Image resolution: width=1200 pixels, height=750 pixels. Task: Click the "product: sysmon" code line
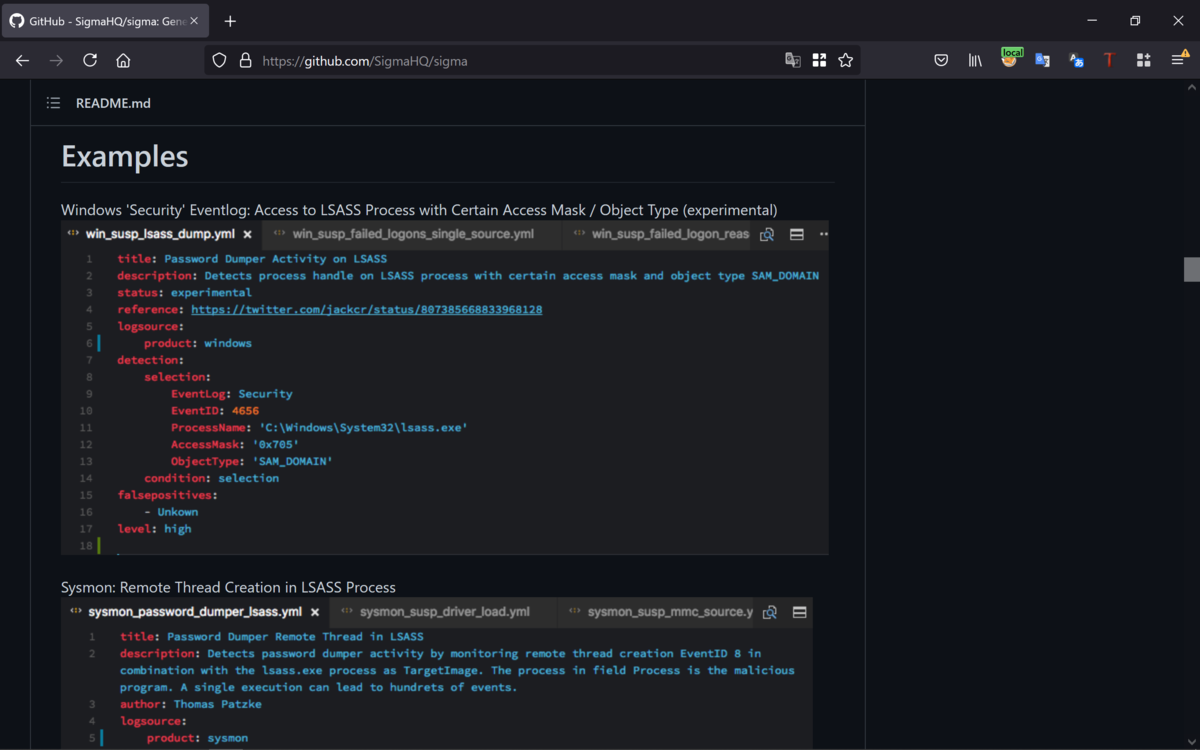click(197, 738)
